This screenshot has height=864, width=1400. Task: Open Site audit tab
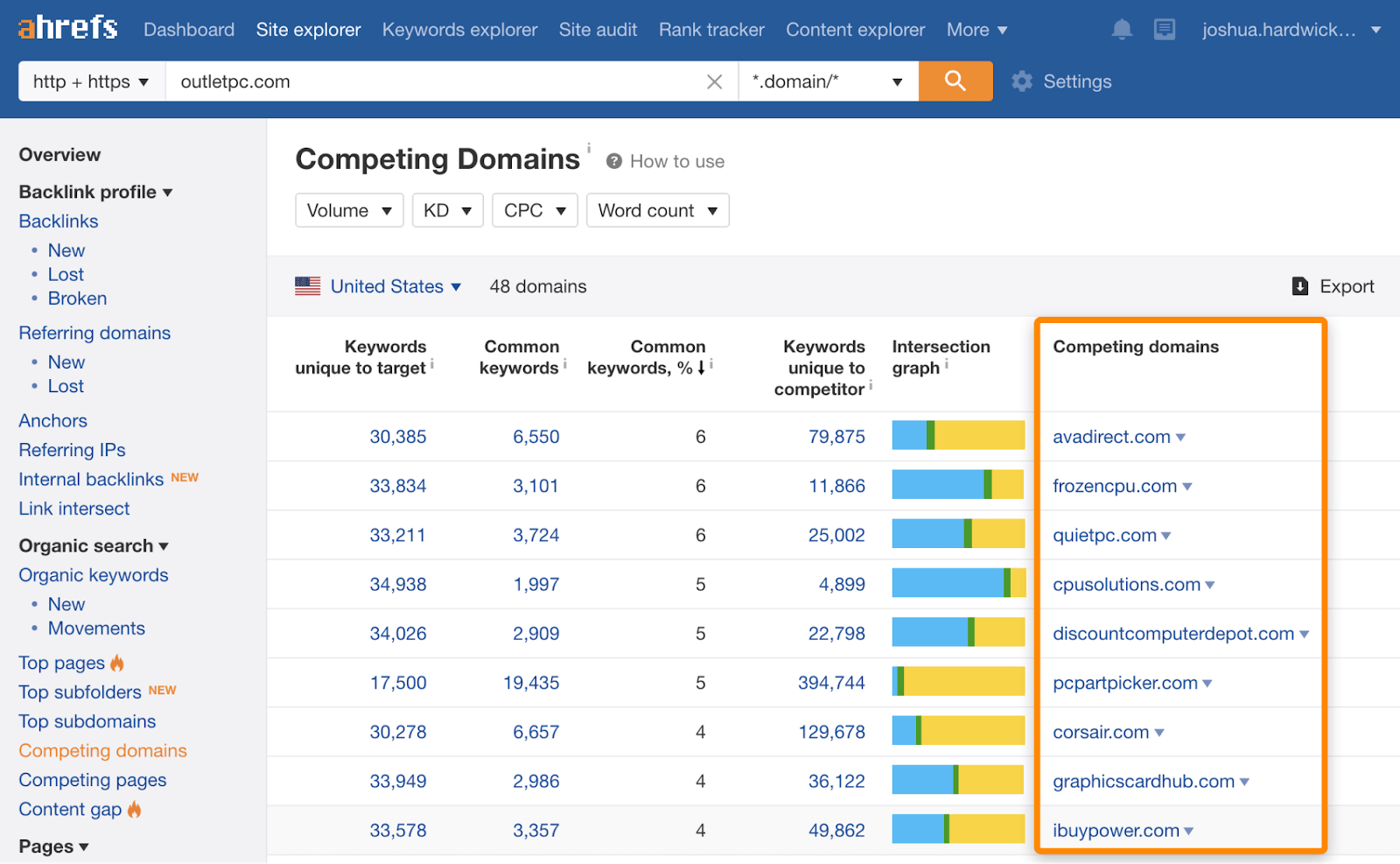tap(598, 30)
